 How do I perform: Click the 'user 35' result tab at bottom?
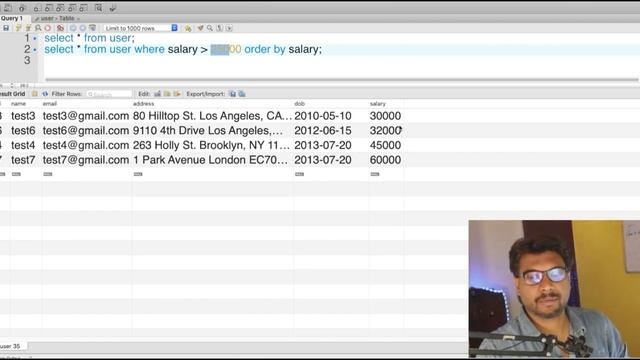pyautogui.click(x=11, y=346)
